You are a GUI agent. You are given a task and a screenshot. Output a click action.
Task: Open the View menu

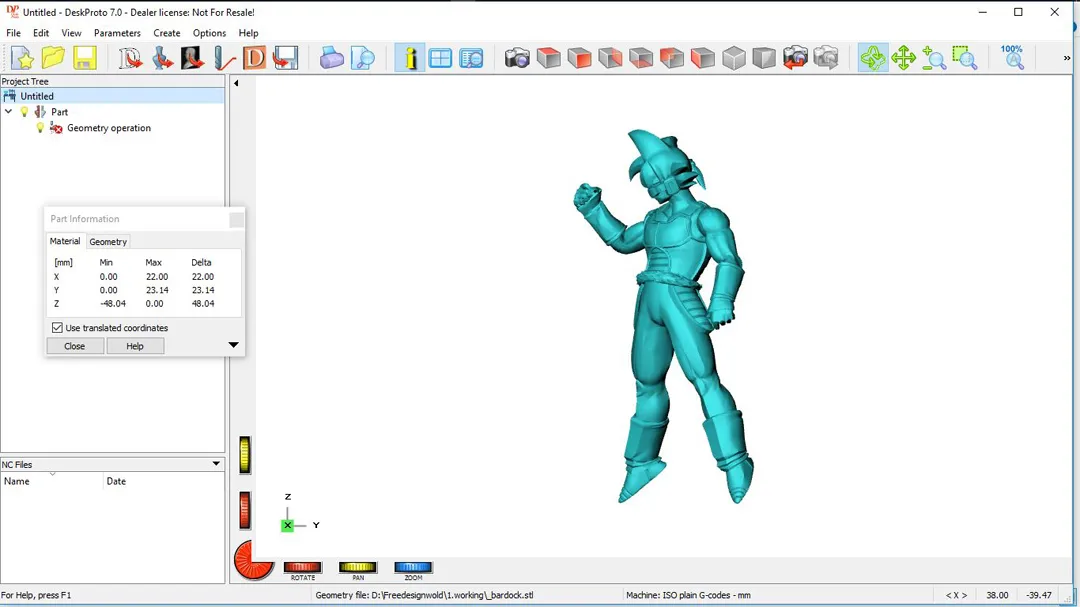(x=71, y=33)
